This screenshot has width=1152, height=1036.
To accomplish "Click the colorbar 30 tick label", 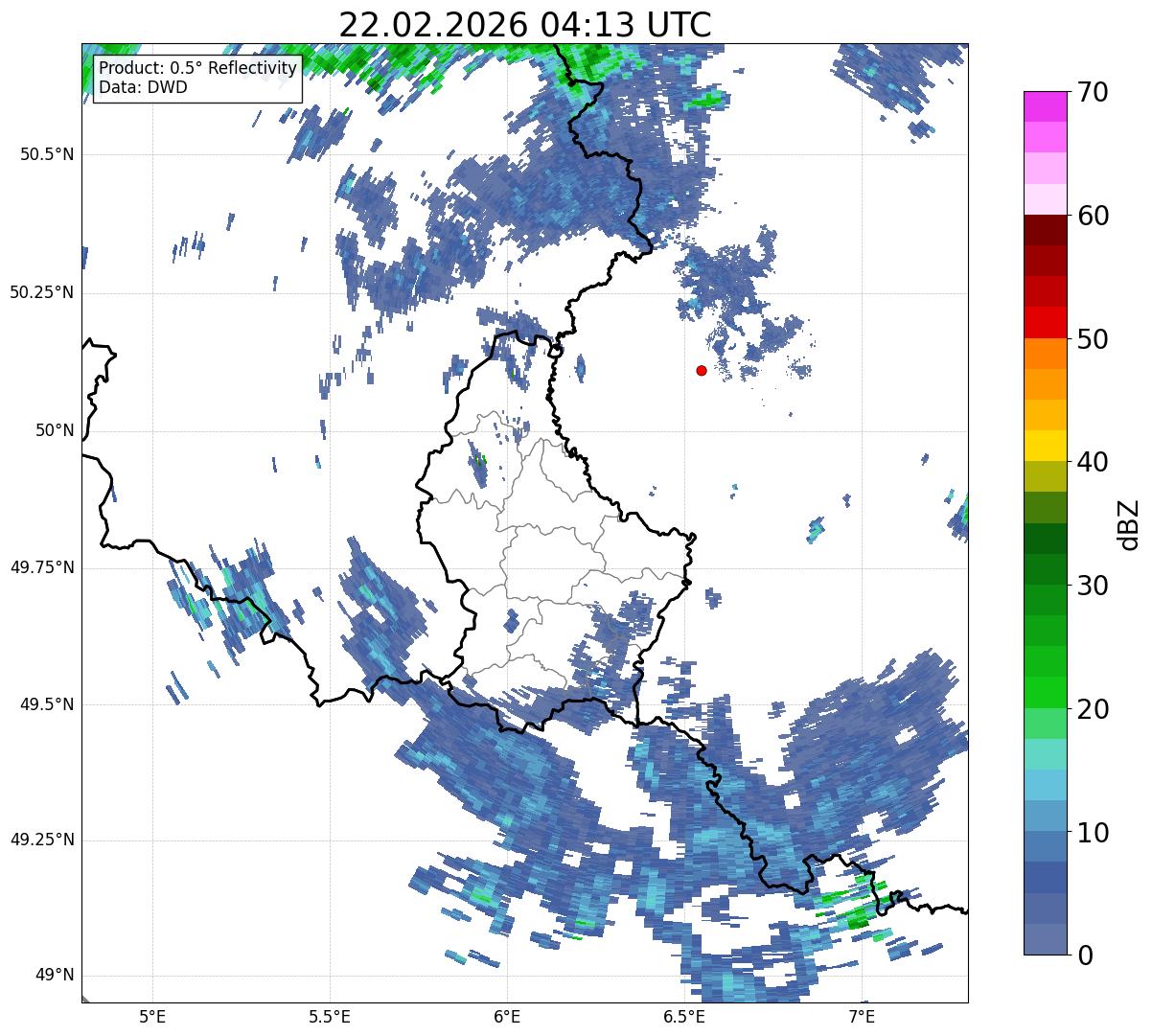I will (1094, 585).
